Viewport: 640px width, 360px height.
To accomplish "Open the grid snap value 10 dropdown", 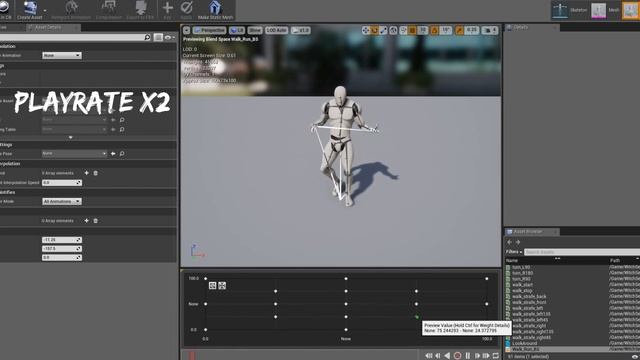I will [x=422, y=30].
